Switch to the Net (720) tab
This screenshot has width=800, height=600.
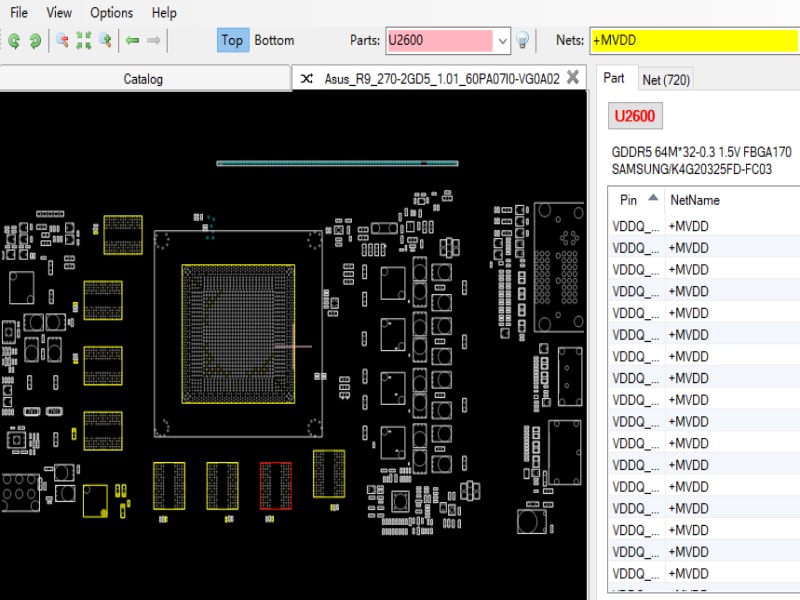pyautogui.click(x=666, y=80)
